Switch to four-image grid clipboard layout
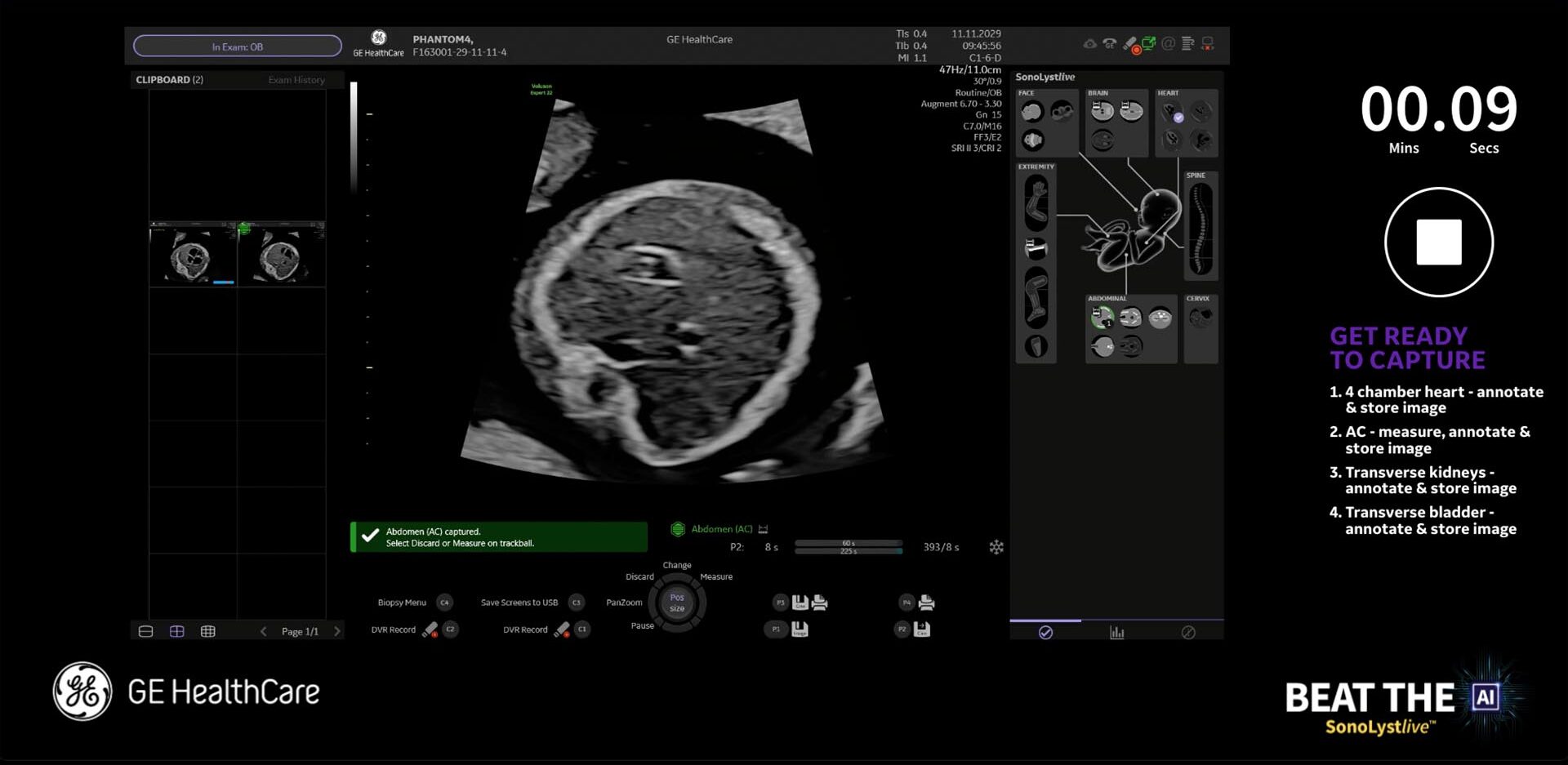Viewport: 1568px width, 765px height. pos(176,631)
